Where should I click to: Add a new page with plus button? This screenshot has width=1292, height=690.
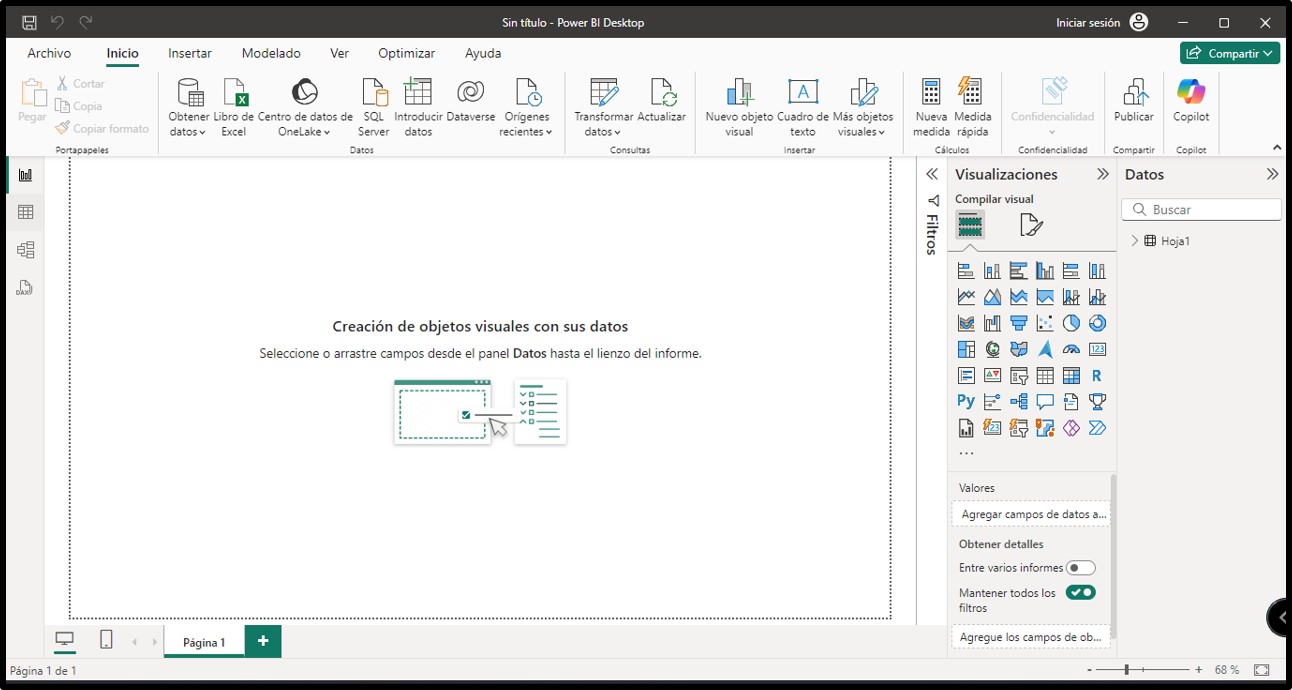point(263,641)
